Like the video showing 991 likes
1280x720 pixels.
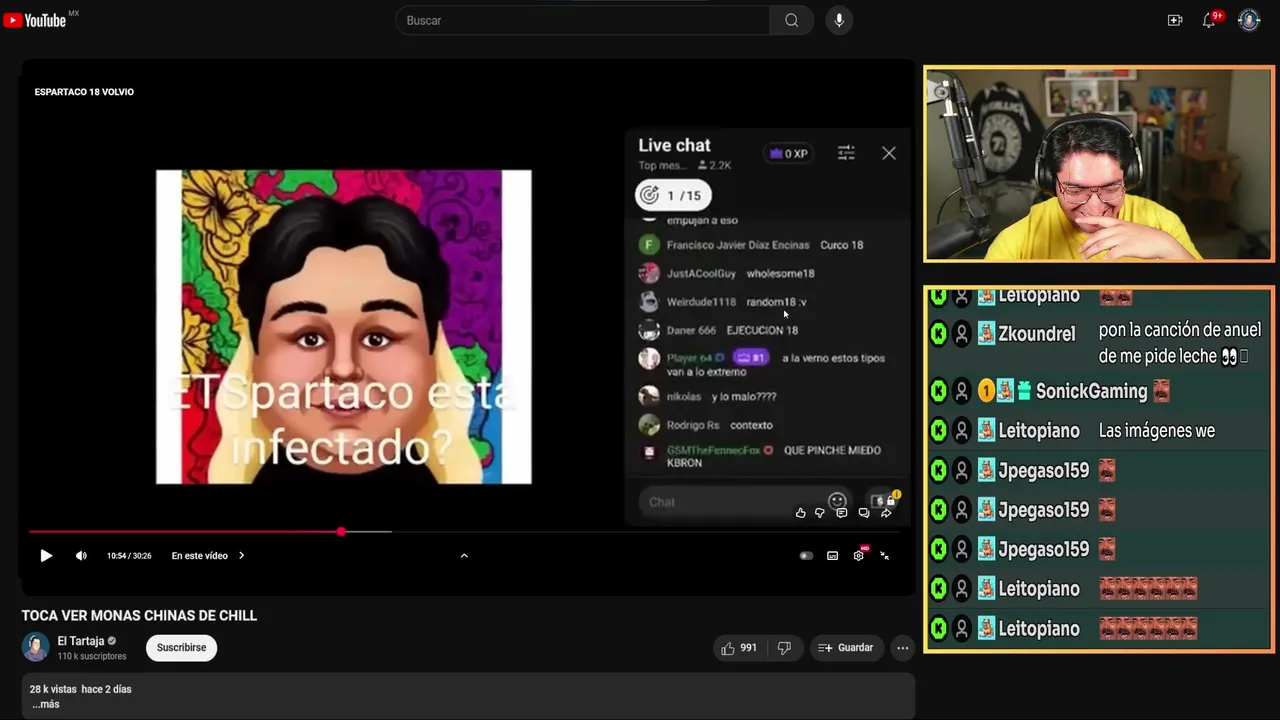point(738,648)
